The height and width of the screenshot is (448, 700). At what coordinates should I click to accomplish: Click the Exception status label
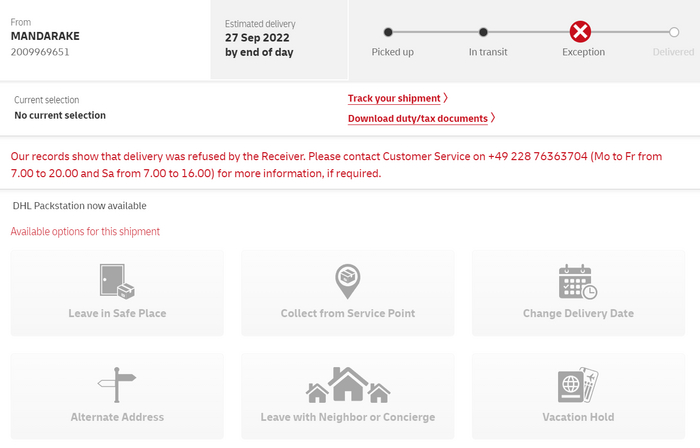[x=583, y=52]
